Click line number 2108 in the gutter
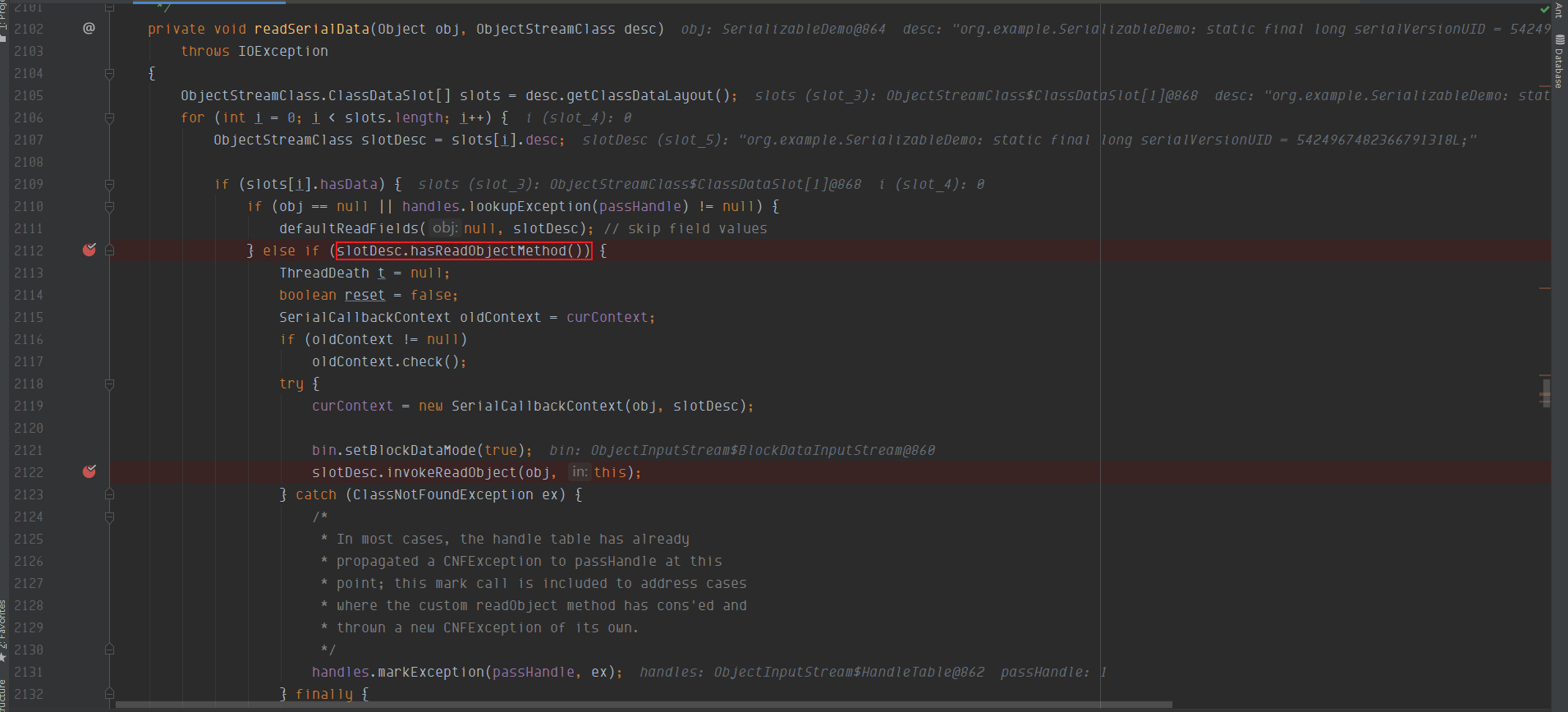 click(29, 162)
